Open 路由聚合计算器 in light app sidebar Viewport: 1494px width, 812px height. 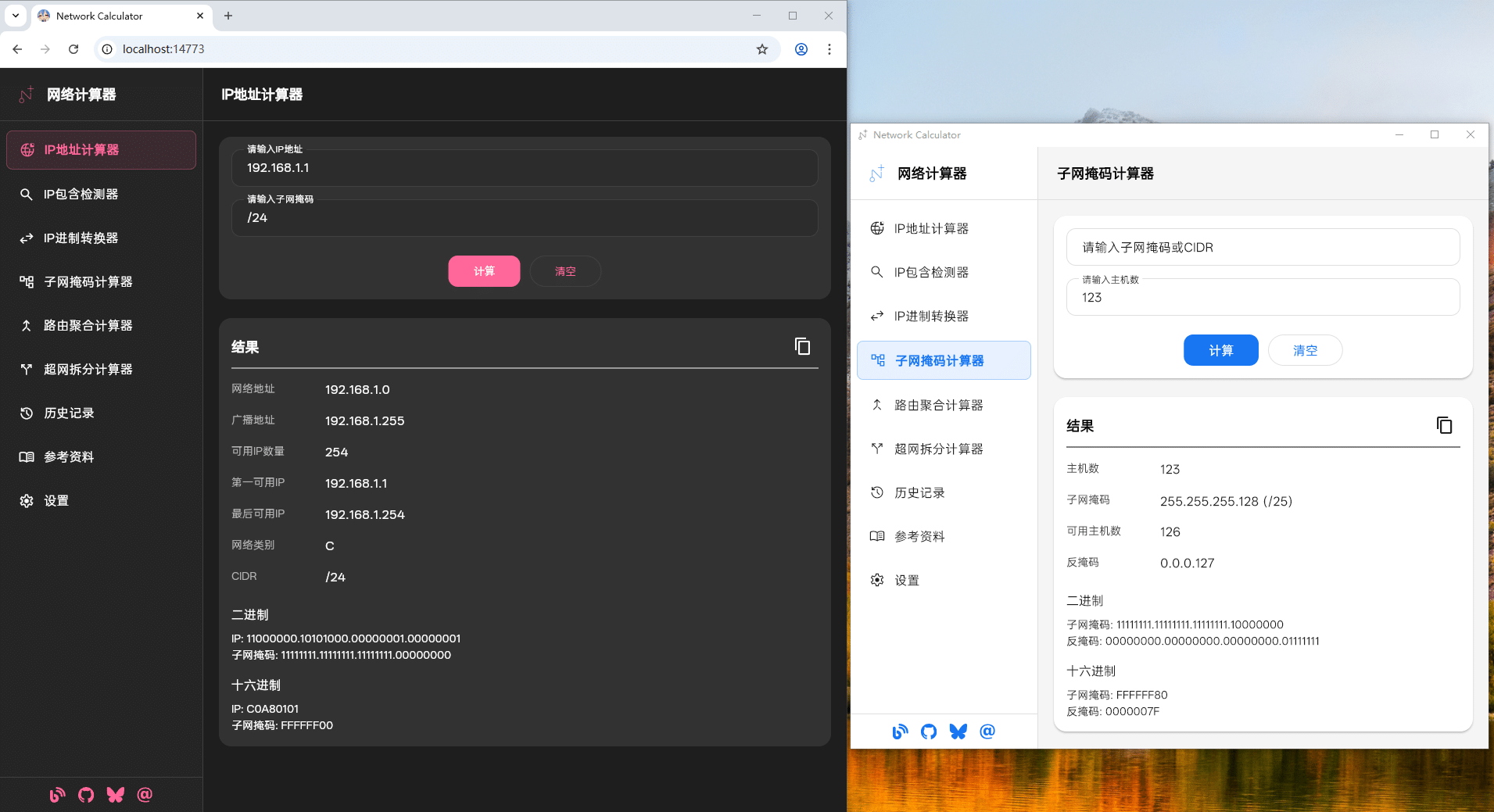tap(944, 405)
